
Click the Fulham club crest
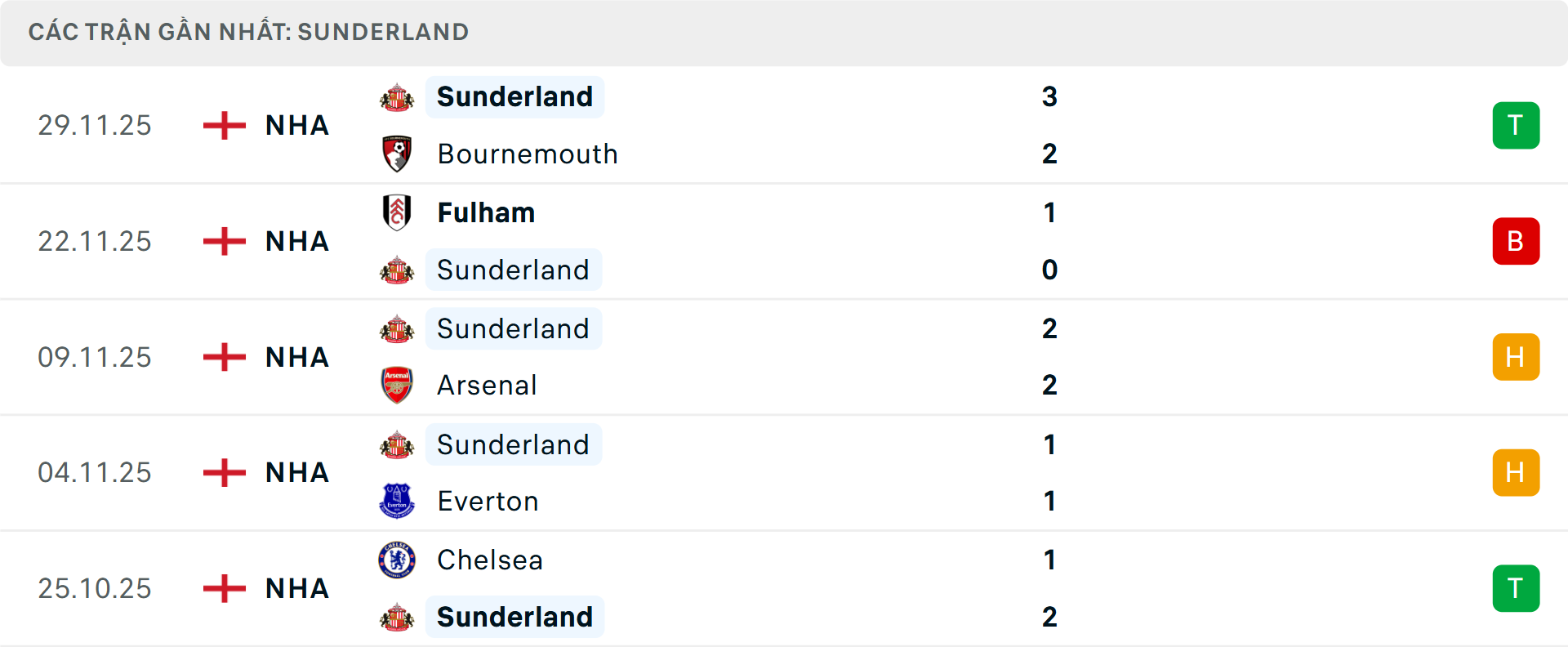[396, 212]
